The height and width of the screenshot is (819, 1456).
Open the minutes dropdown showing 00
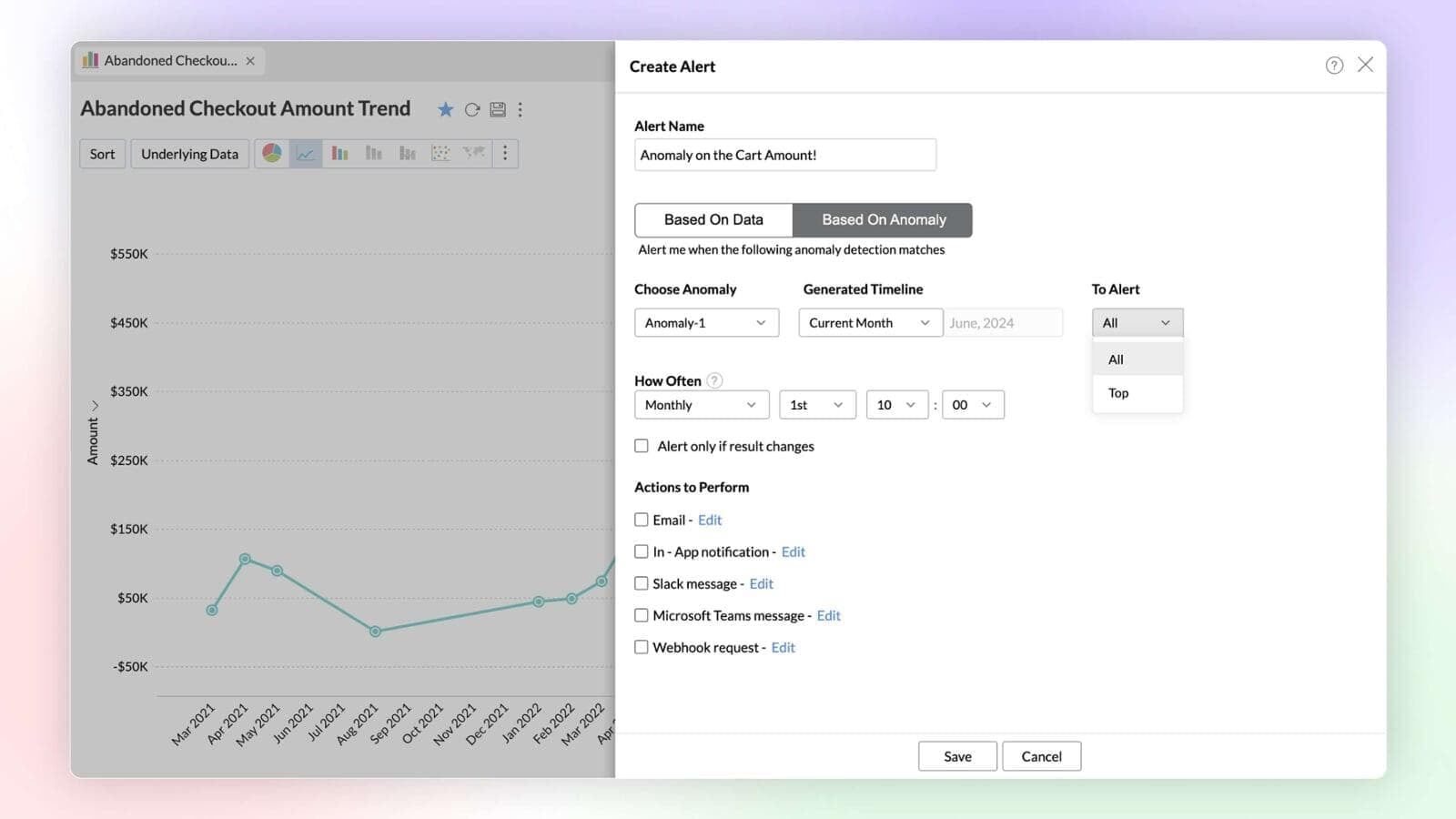[x=973, y=405]
